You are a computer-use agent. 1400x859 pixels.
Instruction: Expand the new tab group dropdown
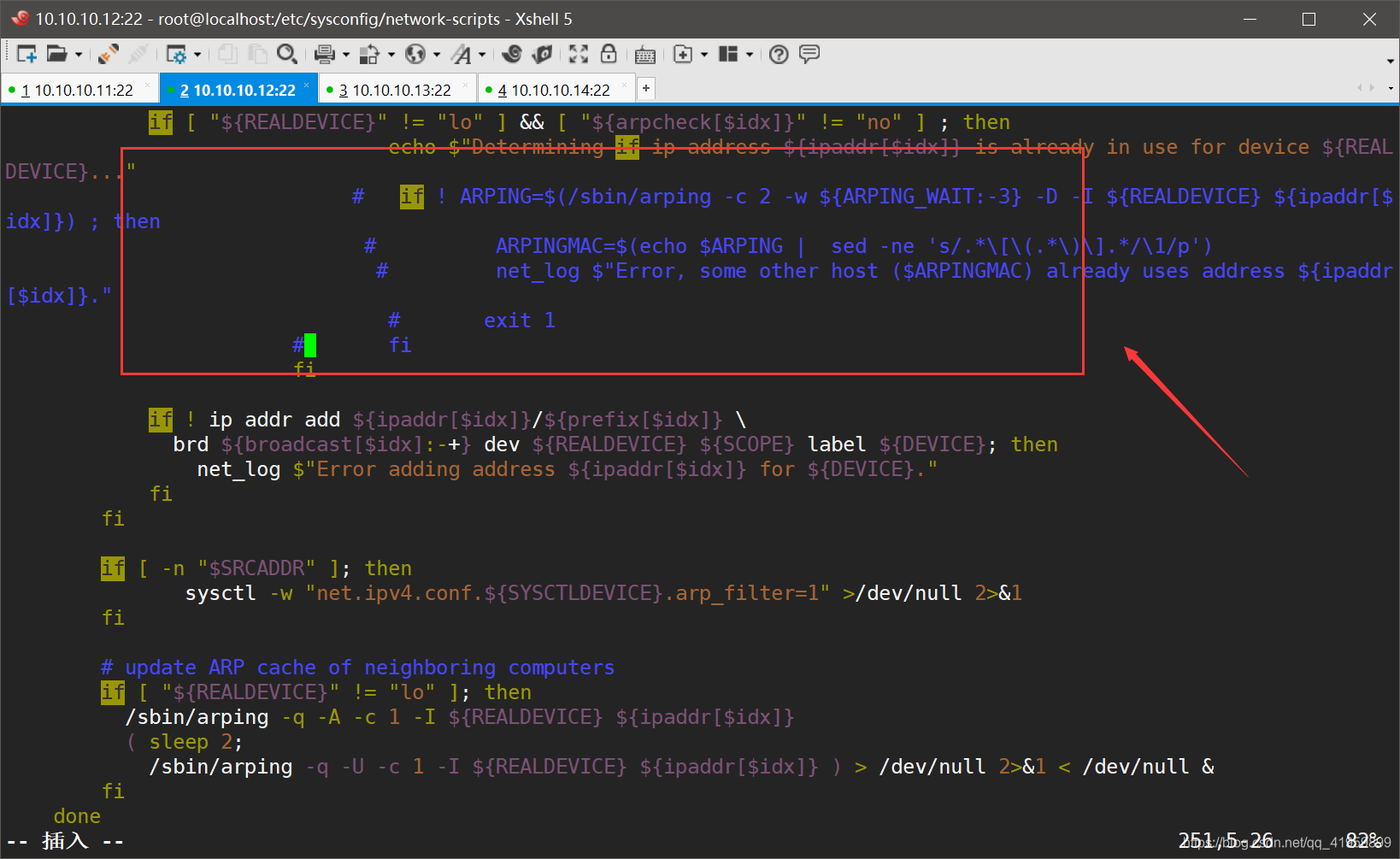point(704,55)
